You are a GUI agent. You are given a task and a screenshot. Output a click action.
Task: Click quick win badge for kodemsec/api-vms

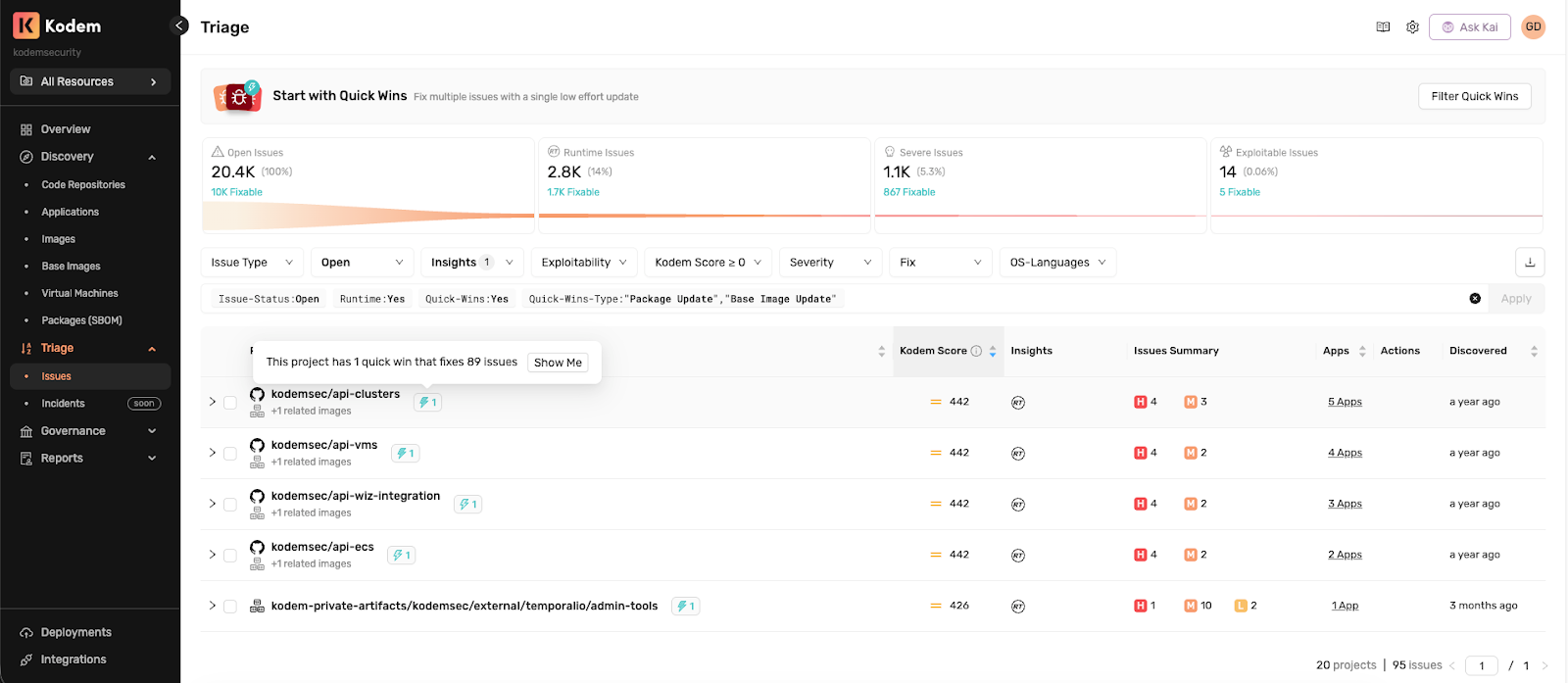pyautogui.click(x=405, y=453)
